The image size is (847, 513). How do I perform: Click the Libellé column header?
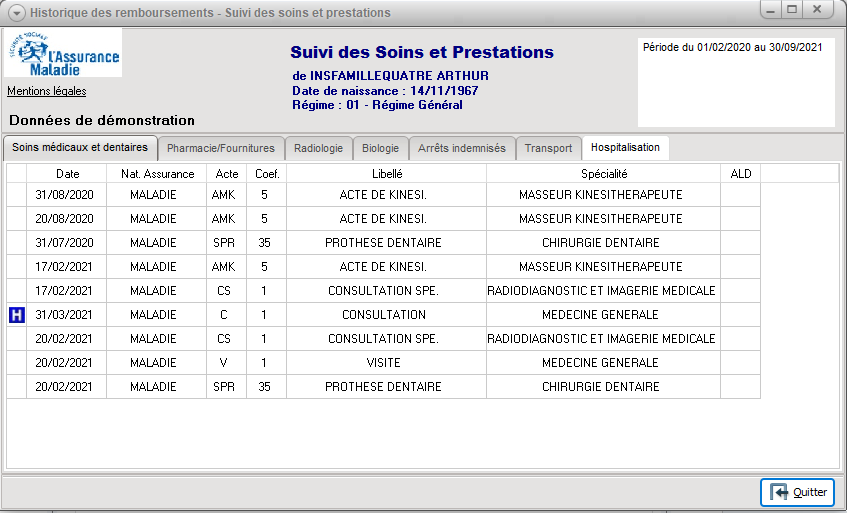tap(386, 174)
